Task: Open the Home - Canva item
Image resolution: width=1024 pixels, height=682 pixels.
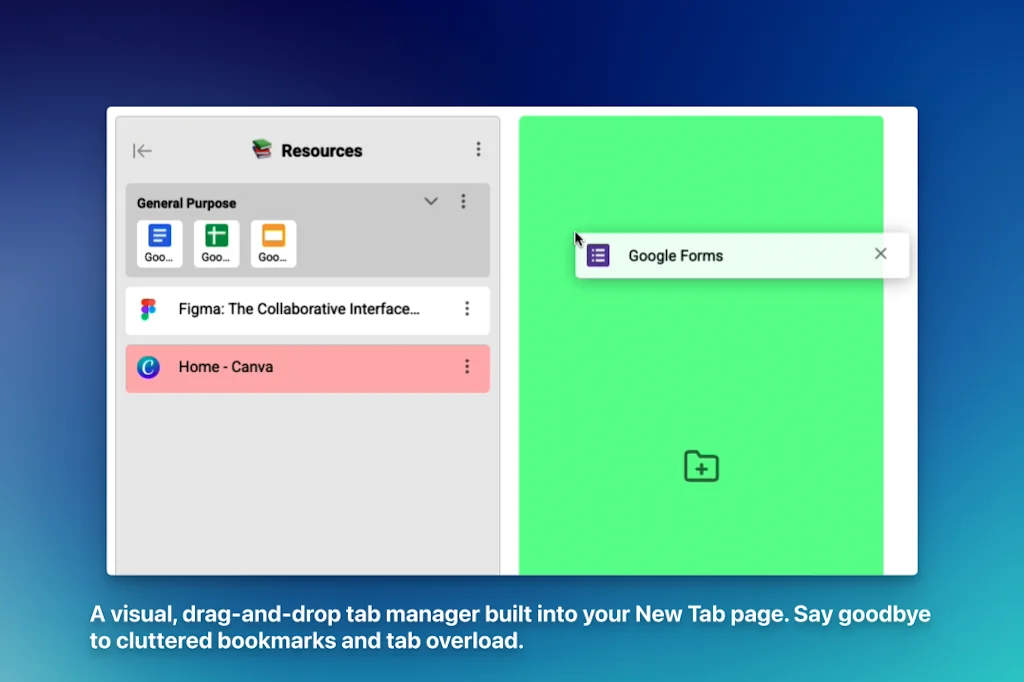Action: 308,368
